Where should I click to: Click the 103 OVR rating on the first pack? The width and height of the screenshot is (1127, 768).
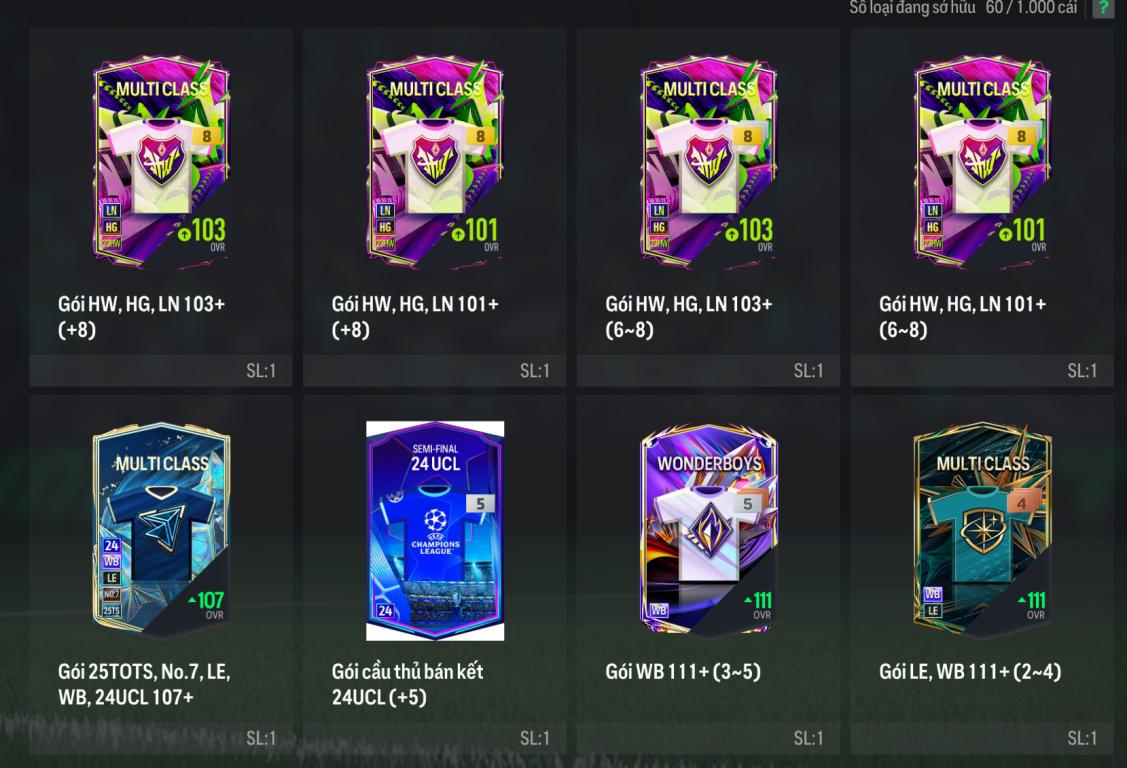[x=202, y=231]
